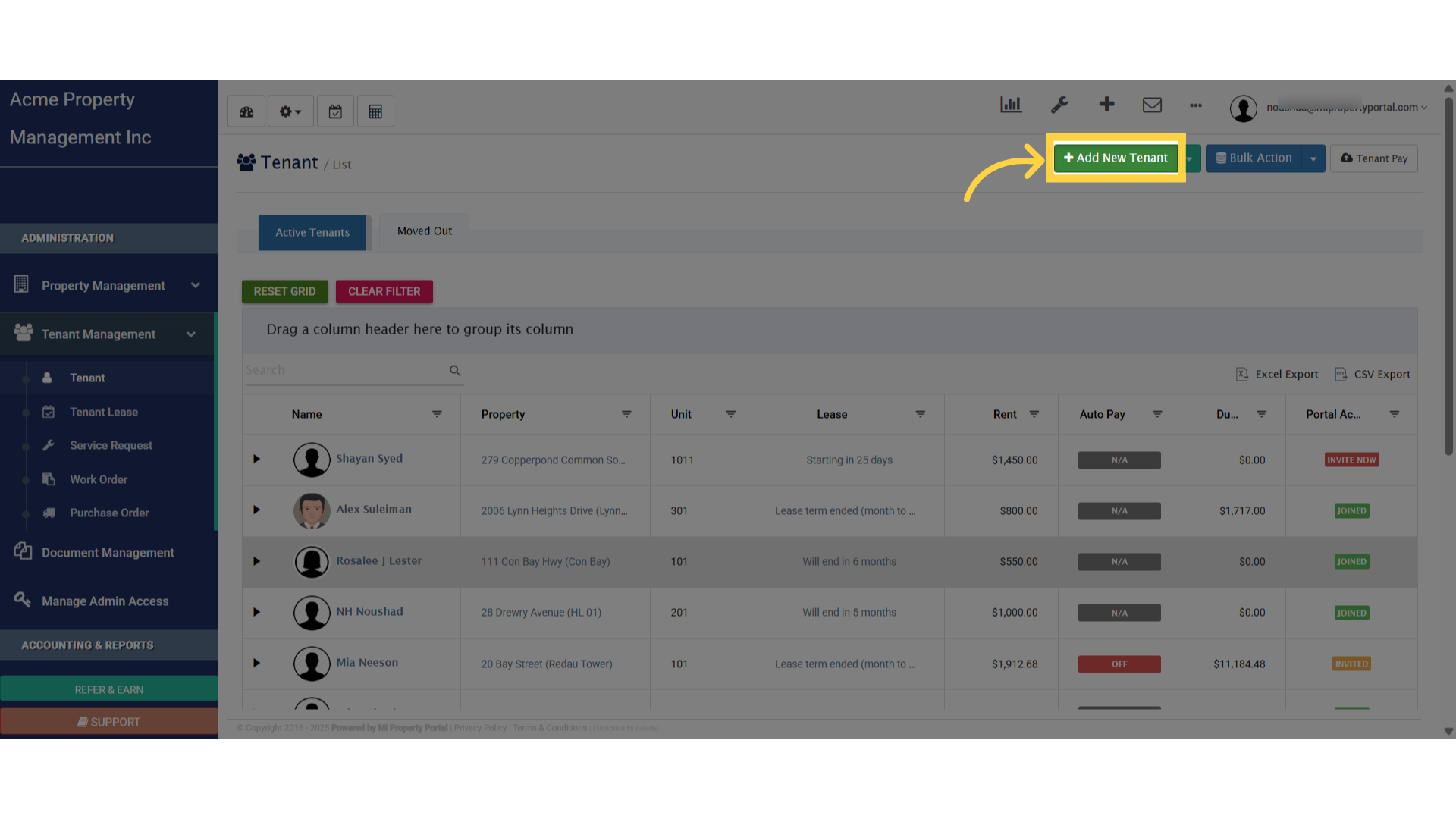This screenshot has height=819, width=1456.
Task: Click the ellipsis more-options icon in top bar
Action: pos(1195,106)
